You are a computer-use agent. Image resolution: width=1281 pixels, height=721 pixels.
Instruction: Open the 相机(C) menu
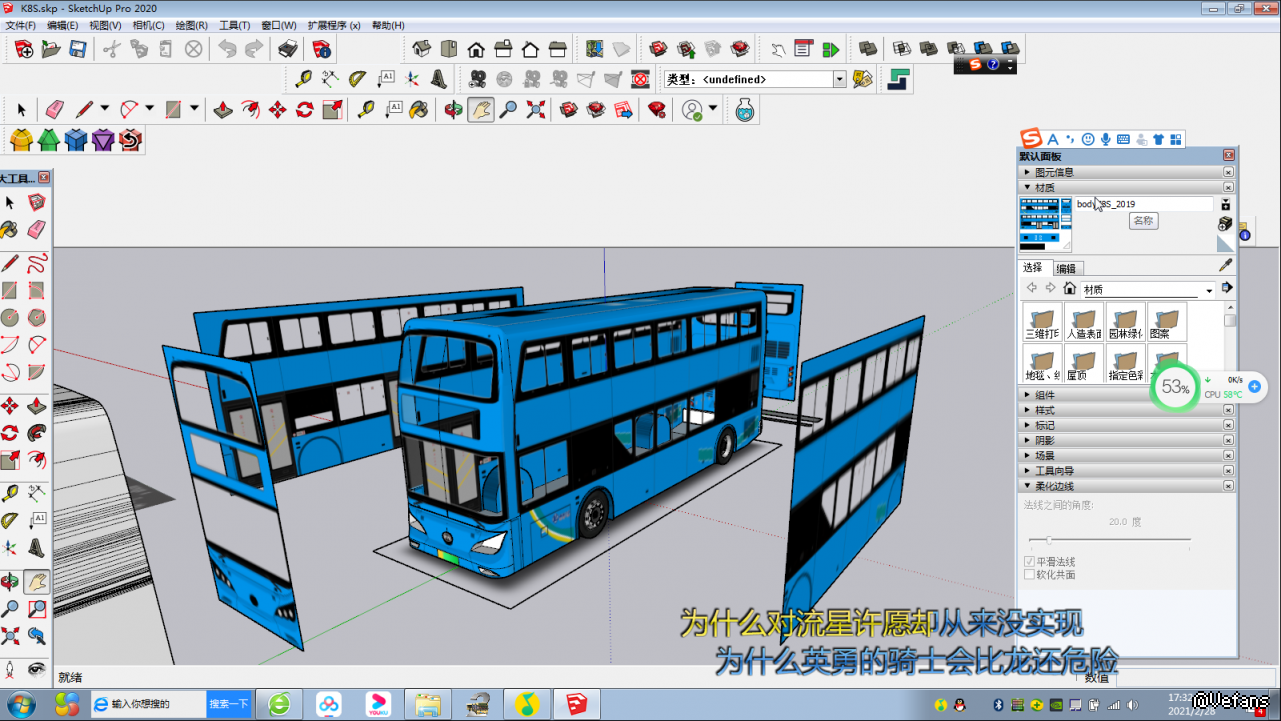(148, 25)
